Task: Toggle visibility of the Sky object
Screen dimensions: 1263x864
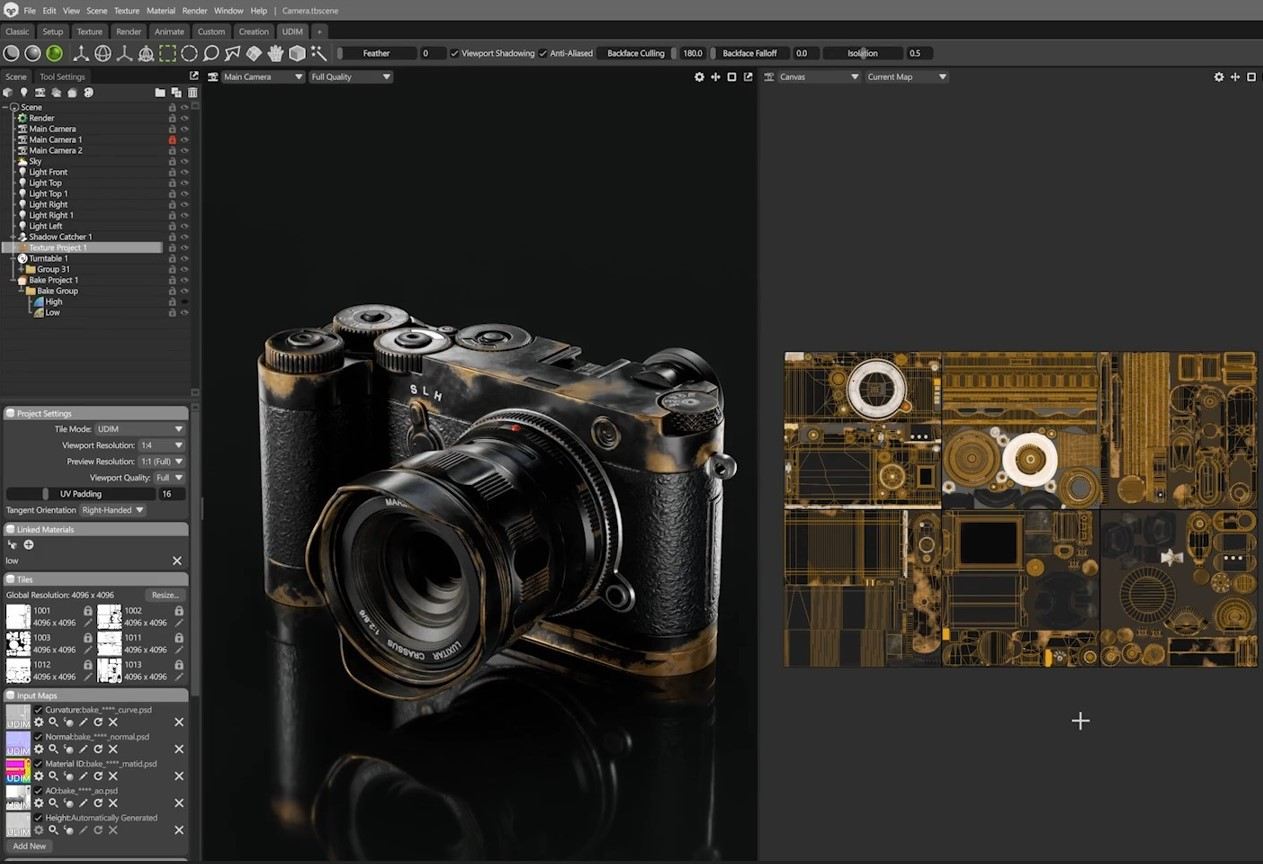Action: point(186,161)
